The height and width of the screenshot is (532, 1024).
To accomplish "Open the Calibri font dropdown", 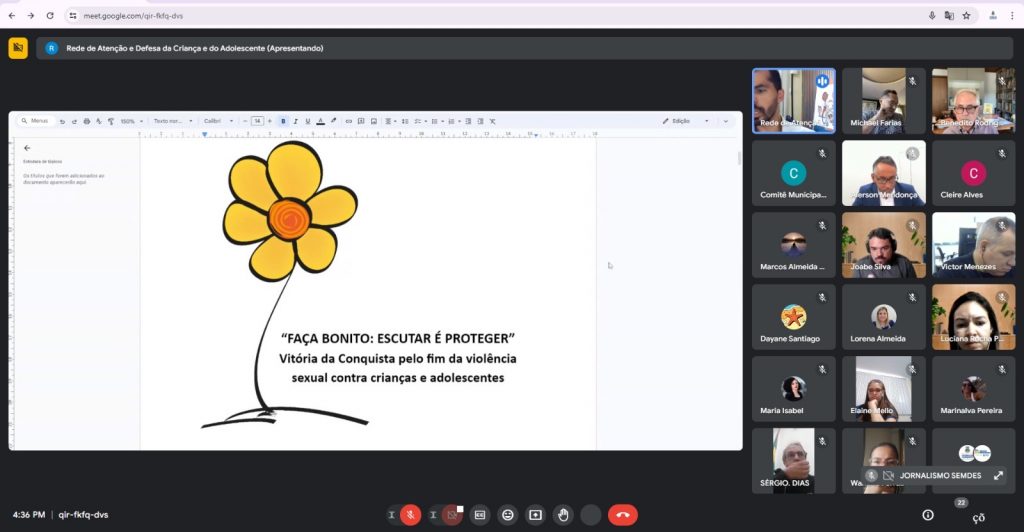I will click(218, 121).
